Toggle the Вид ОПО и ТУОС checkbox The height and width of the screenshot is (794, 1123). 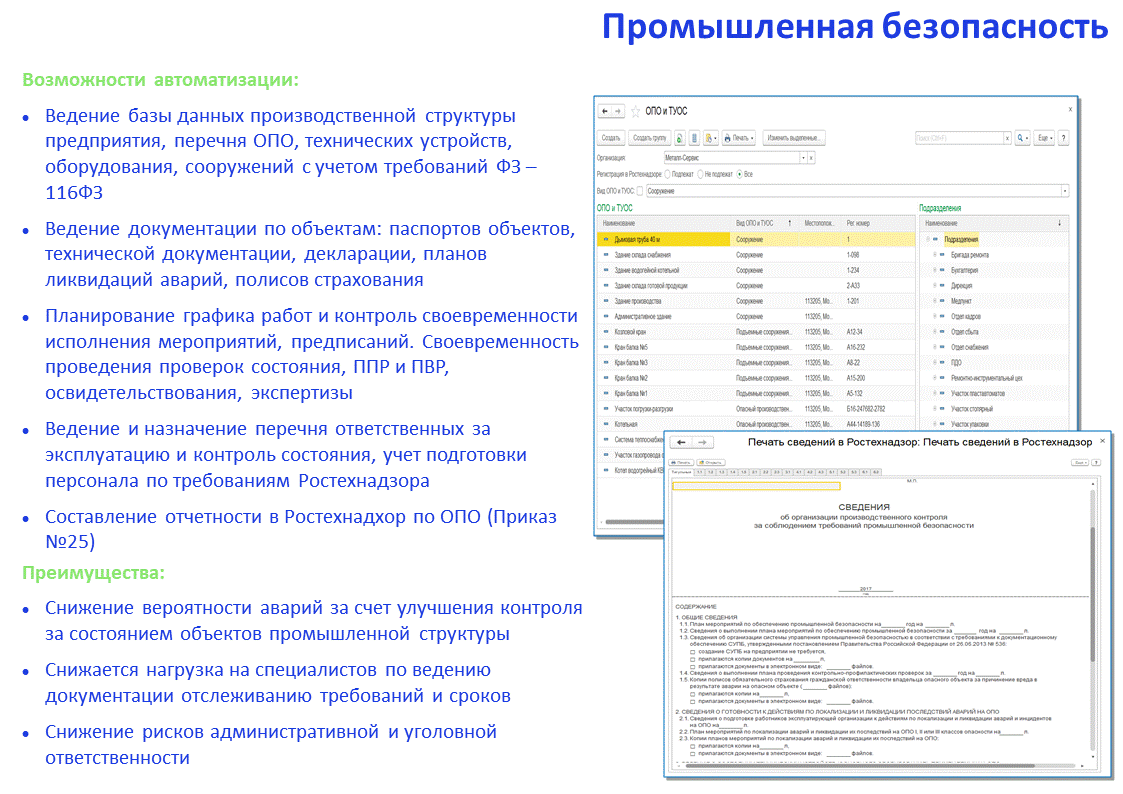640,191
